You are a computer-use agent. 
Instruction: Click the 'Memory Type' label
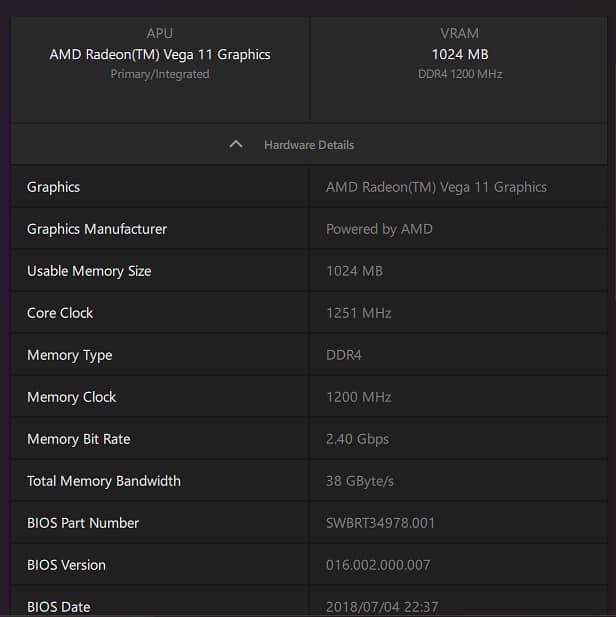click(x=70, y=355)
